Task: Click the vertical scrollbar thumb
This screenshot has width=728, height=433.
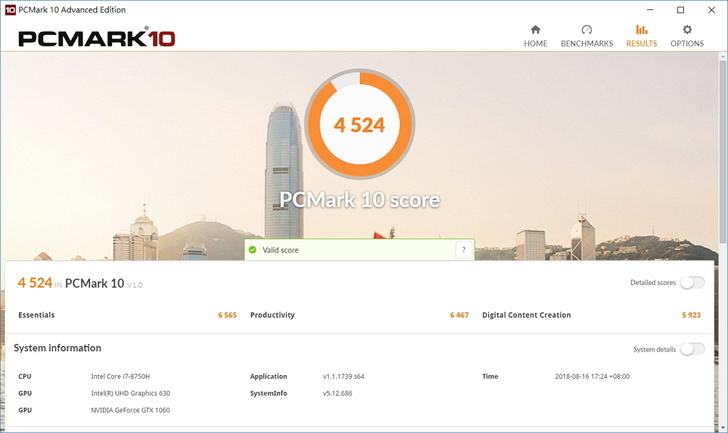Action: (722, 151)
